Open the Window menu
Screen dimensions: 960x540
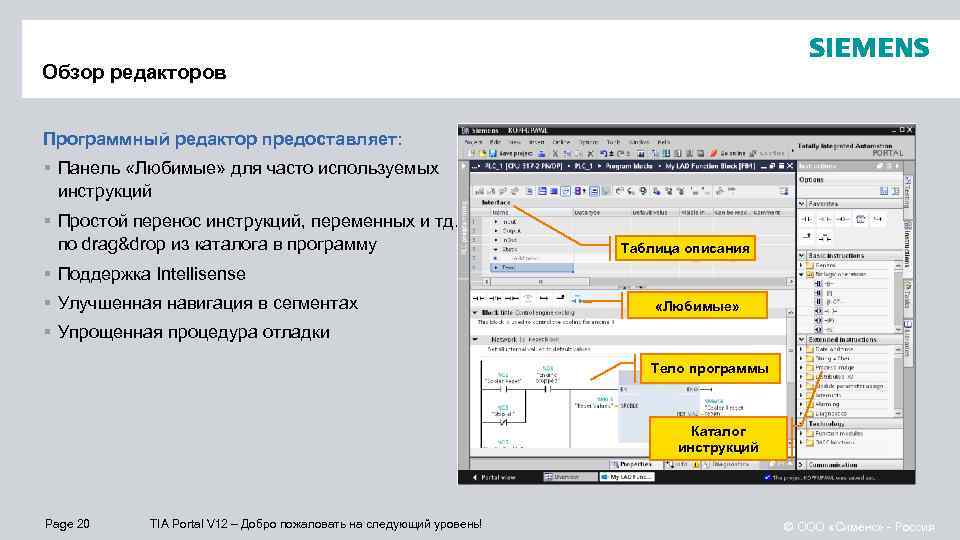[639, 142]
